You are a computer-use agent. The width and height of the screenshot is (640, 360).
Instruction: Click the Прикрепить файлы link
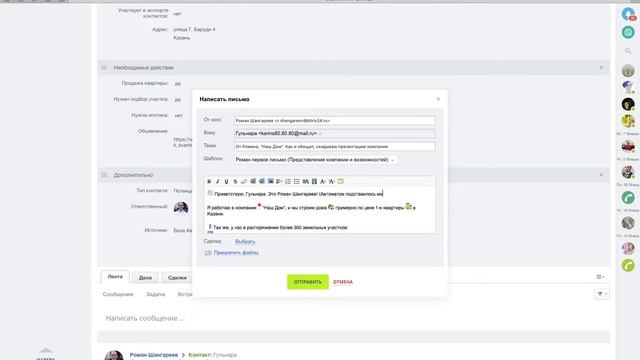click(236, 253)
